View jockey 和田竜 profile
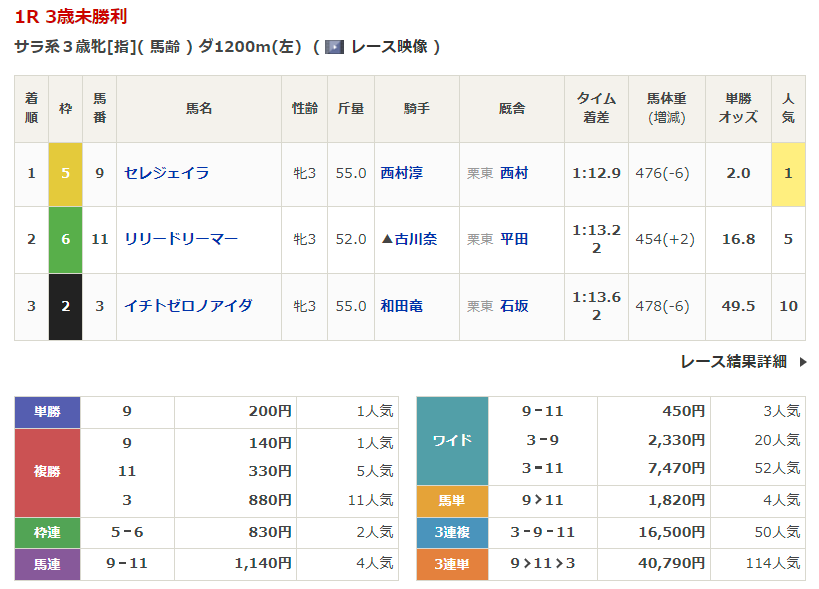 click(401, 306)
